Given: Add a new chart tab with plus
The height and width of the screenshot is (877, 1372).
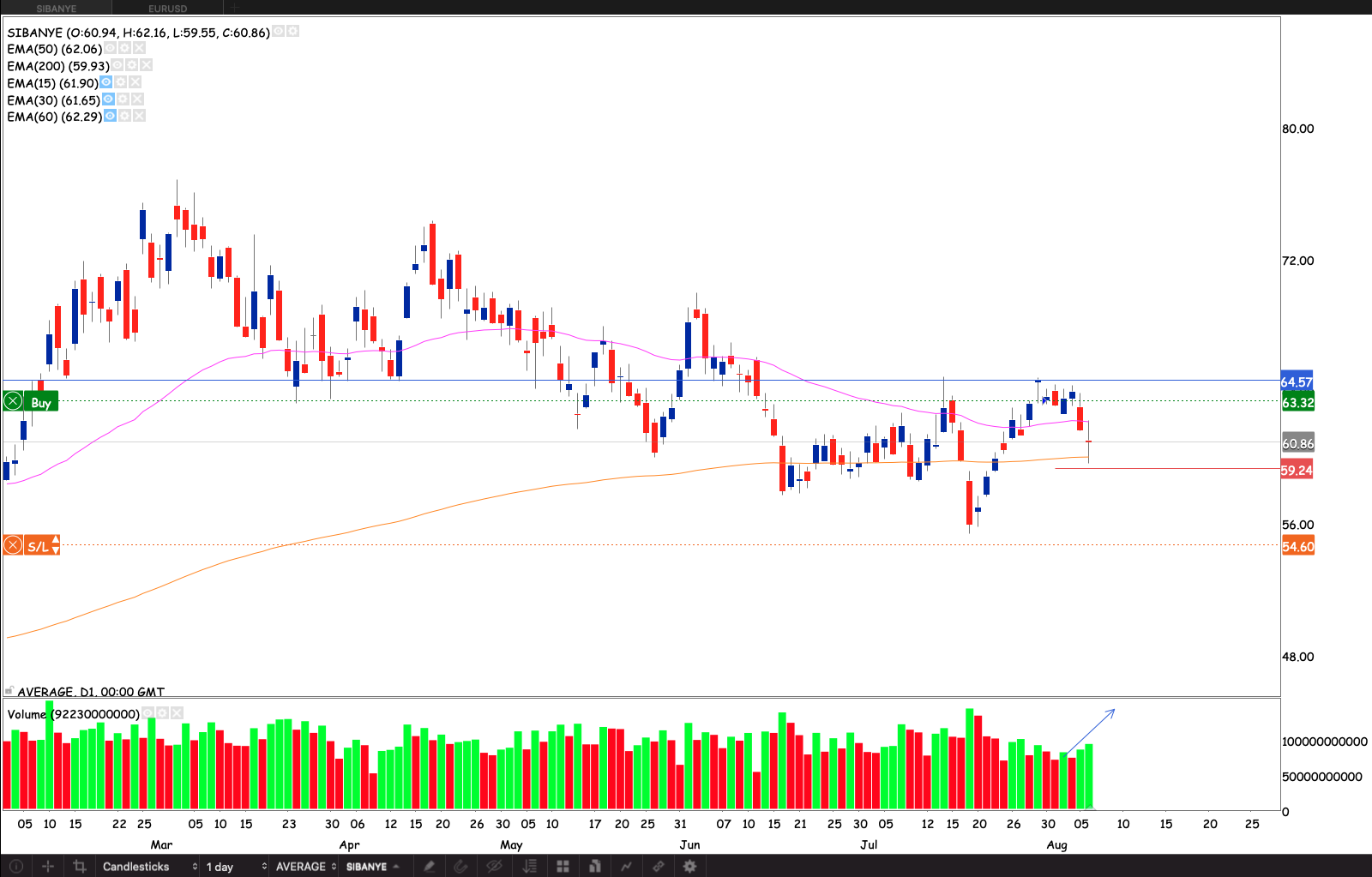Looking at the screenshot, I should click(234, 8).
